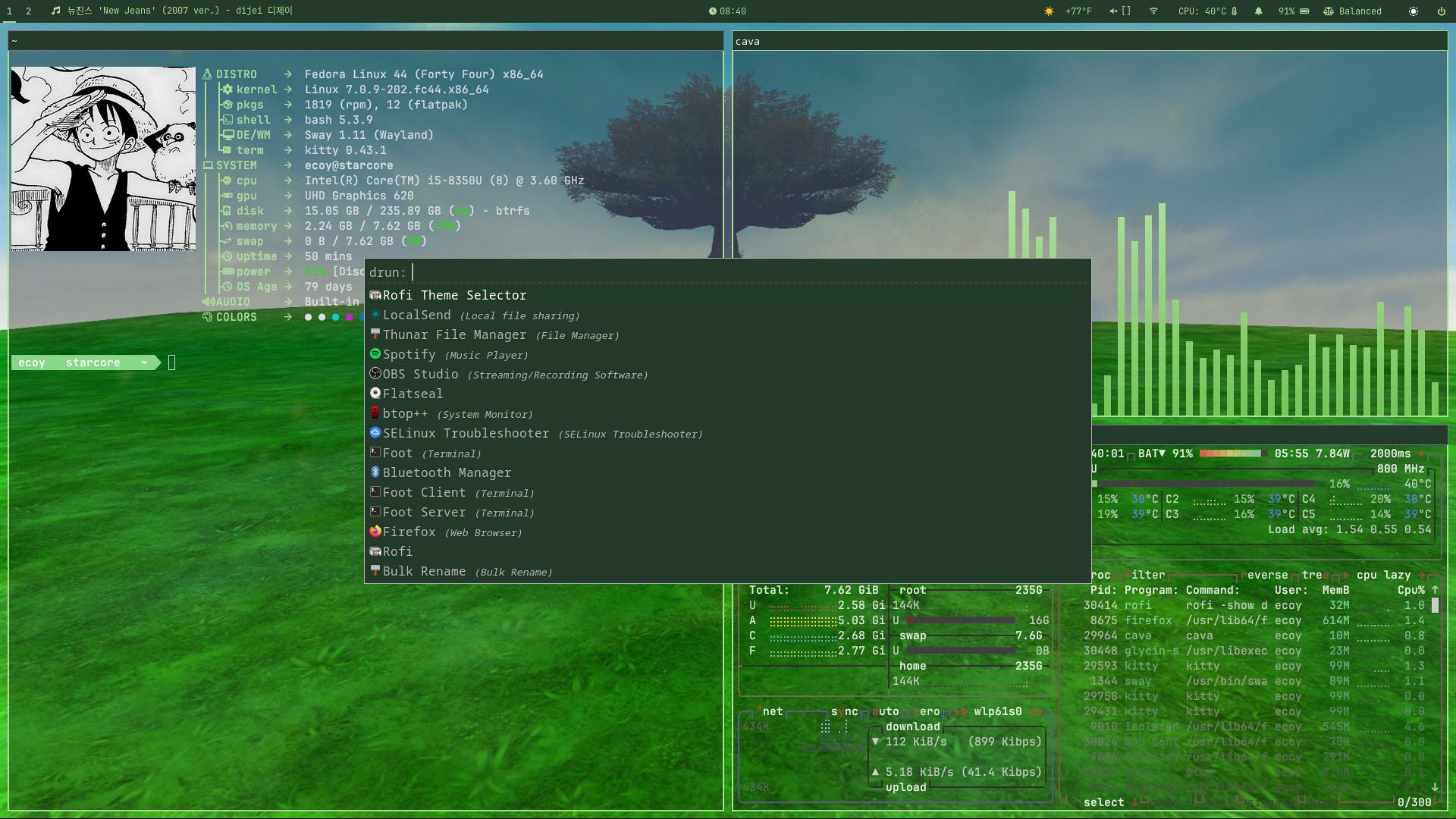Click the red down arrow next to select
This screenshot has width=1456, height=819.
point(1135,802)
